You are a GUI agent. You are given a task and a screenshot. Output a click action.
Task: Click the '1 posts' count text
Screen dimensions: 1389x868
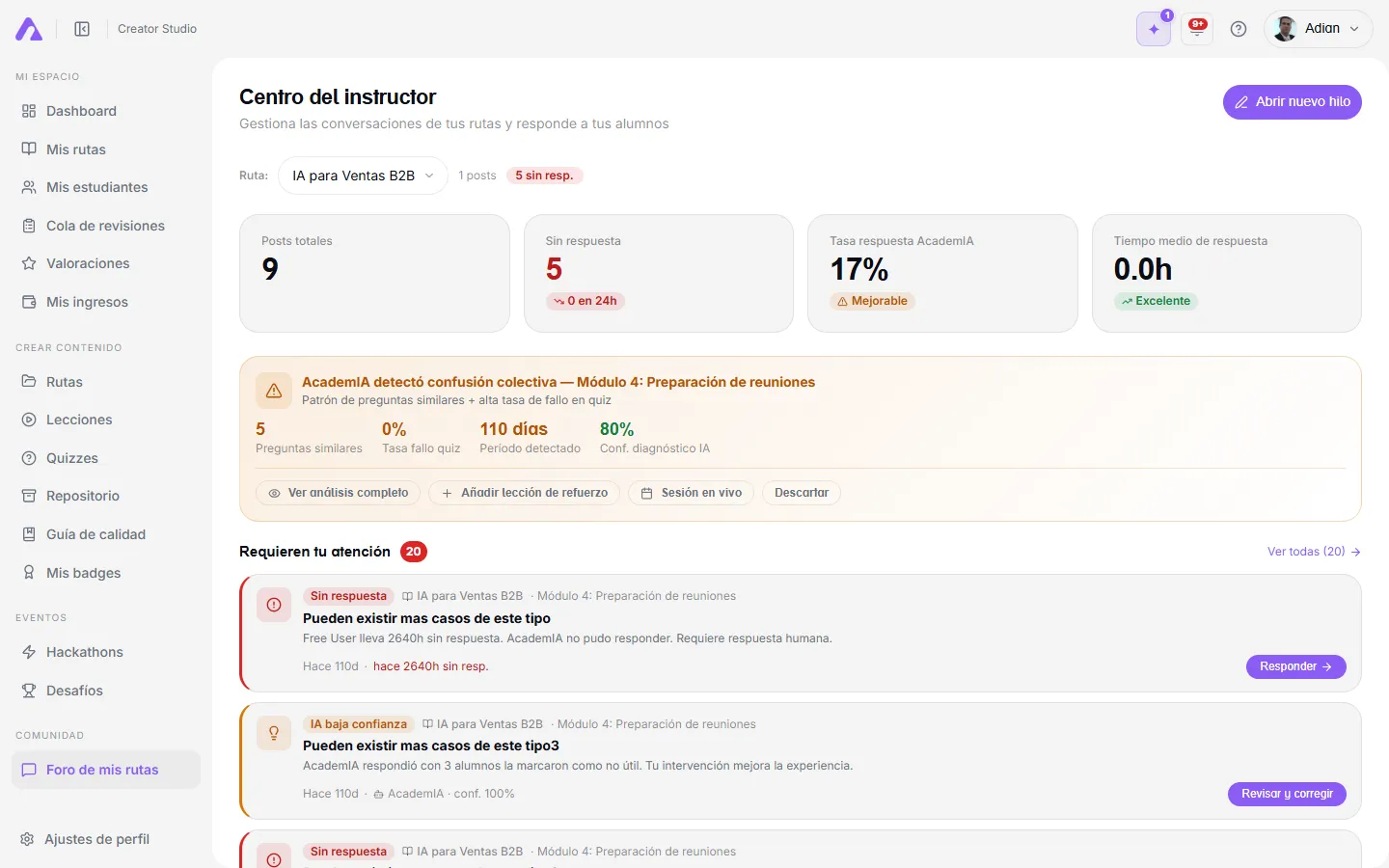click(477, 176)
